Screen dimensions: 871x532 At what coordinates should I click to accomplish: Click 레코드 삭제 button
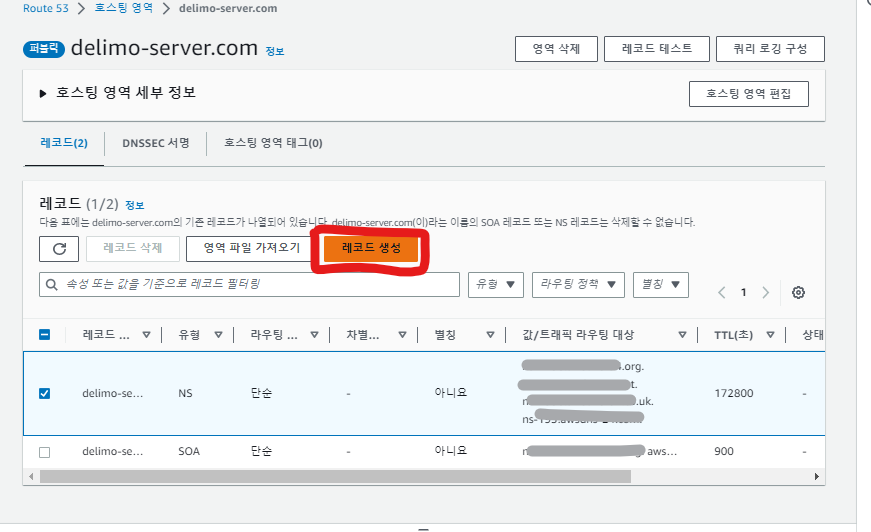(x=133, y=248)
